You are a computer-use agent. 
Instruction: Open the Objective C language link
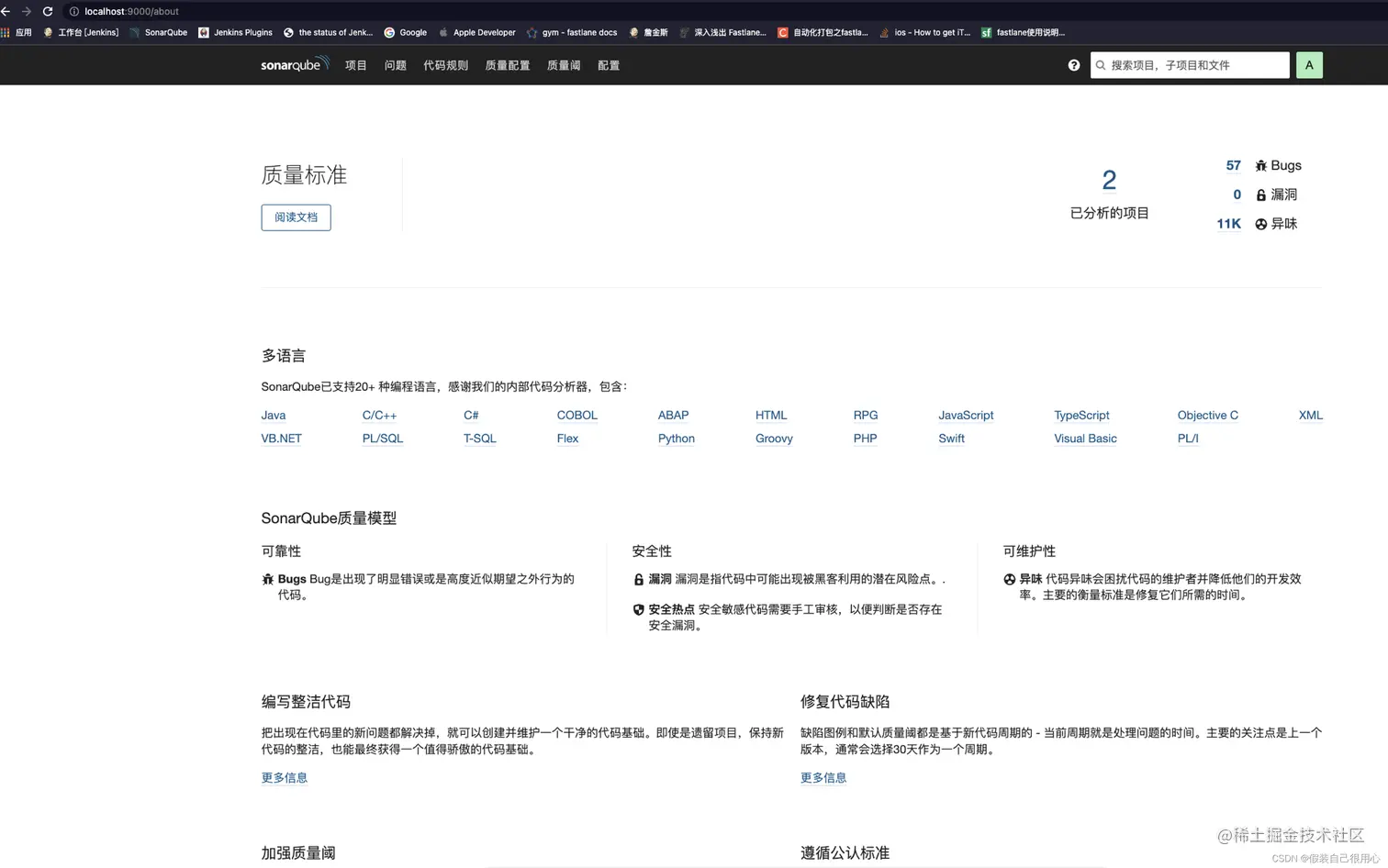point(1208,416)
